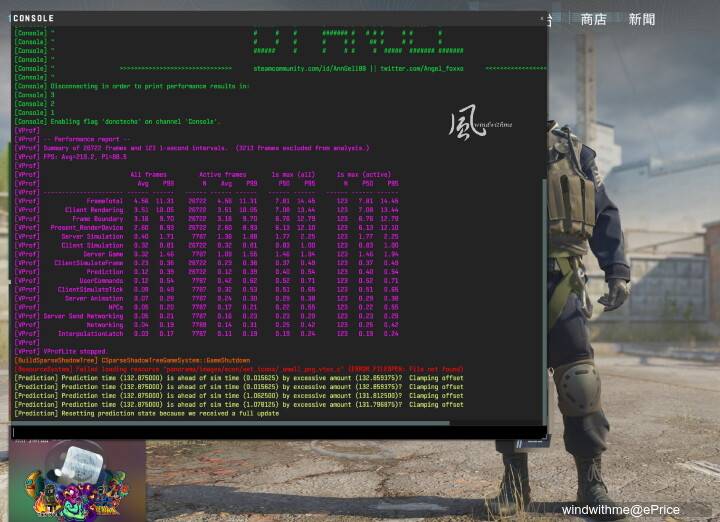The width and height of the screenshot is (720, 522).
Task: Select the red ResourceSystem error line
Action: click(239, 369)
